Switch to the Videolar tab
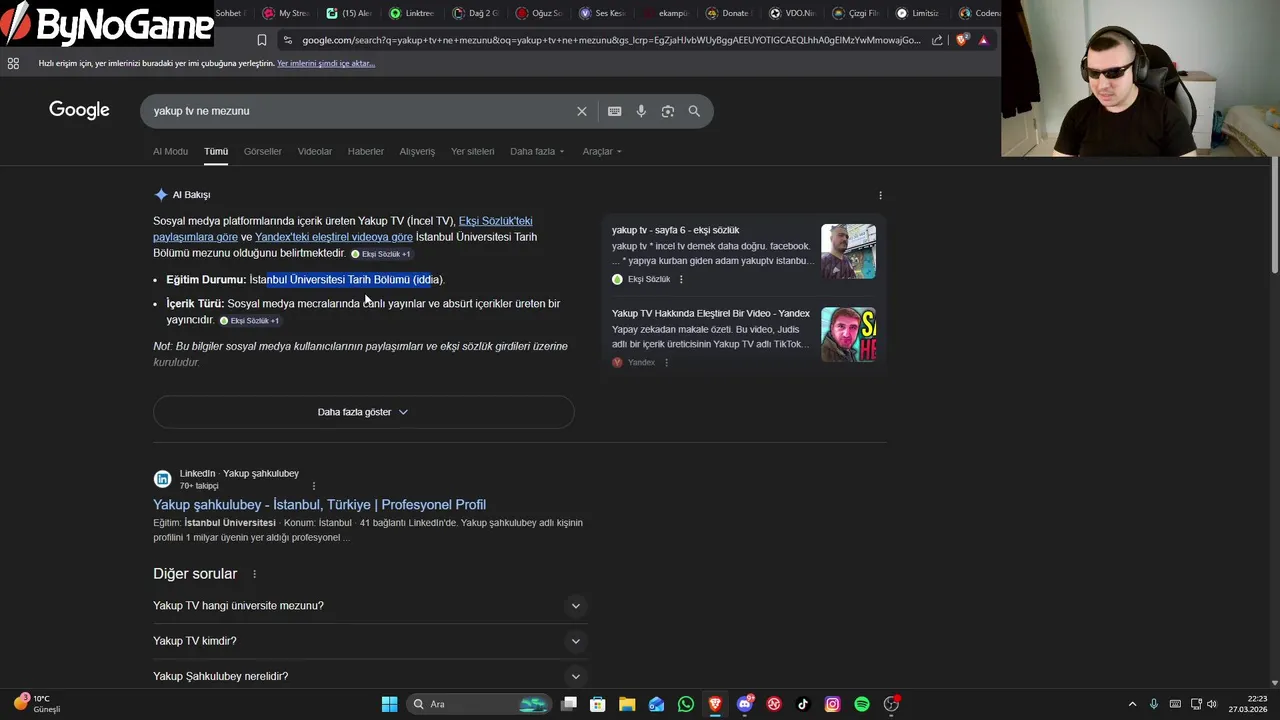Screen dimensions: 1280x720 pos(314,152)
